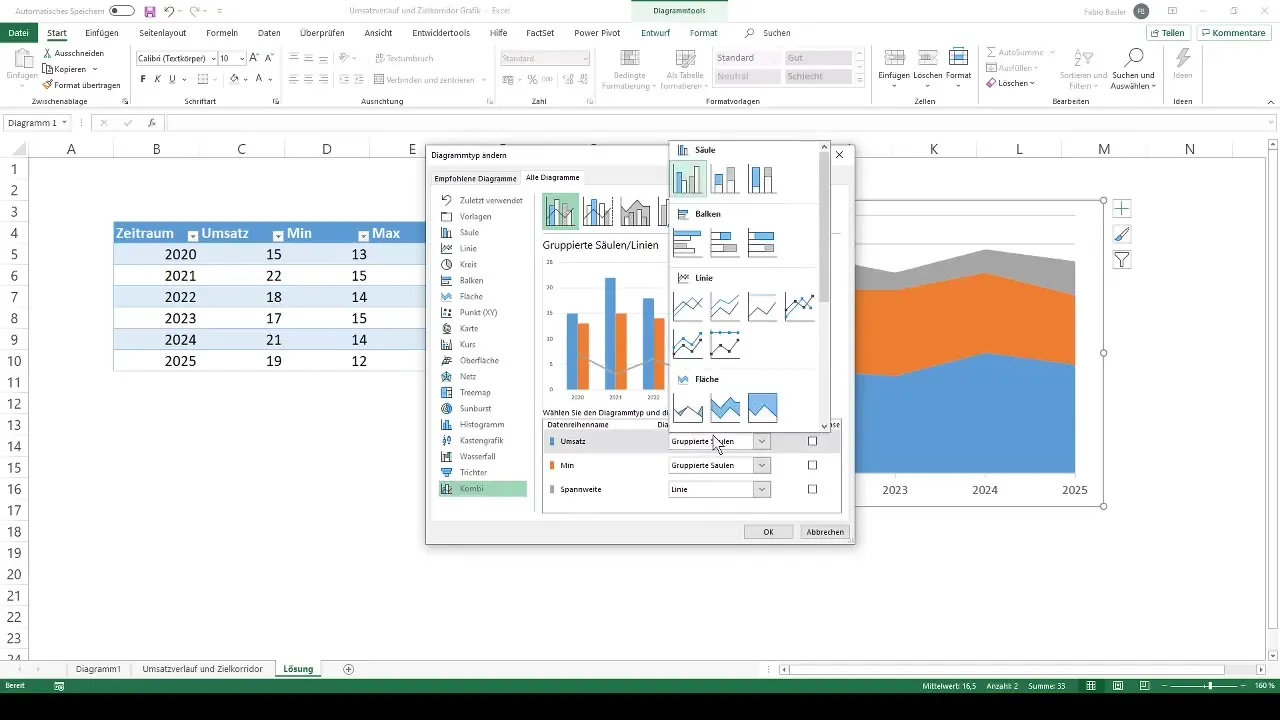Switch to Empfohlene Diagramme tab

[476, 178]
